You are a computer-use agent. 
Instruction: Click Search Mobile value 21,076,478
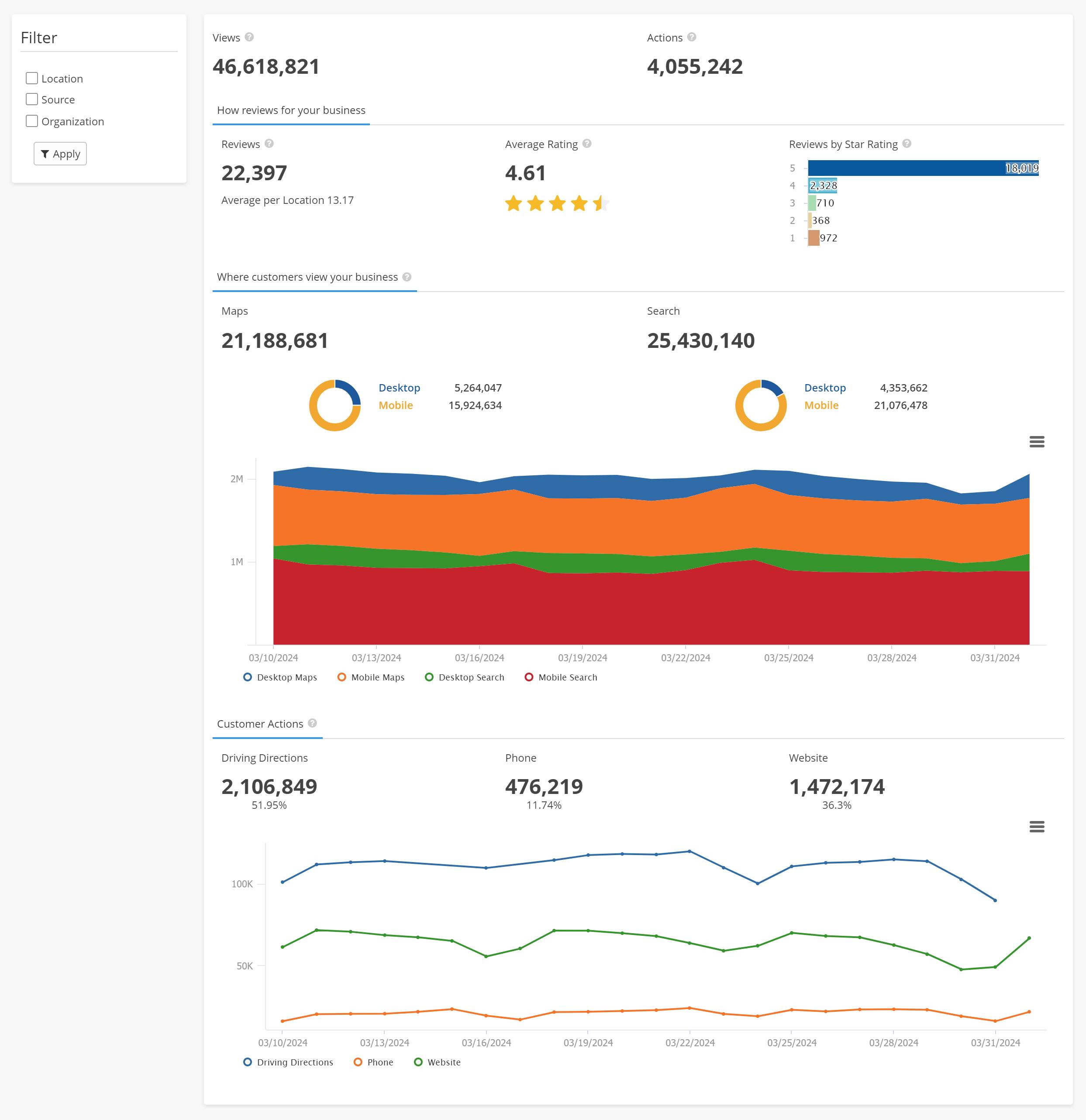pos(901,405)
